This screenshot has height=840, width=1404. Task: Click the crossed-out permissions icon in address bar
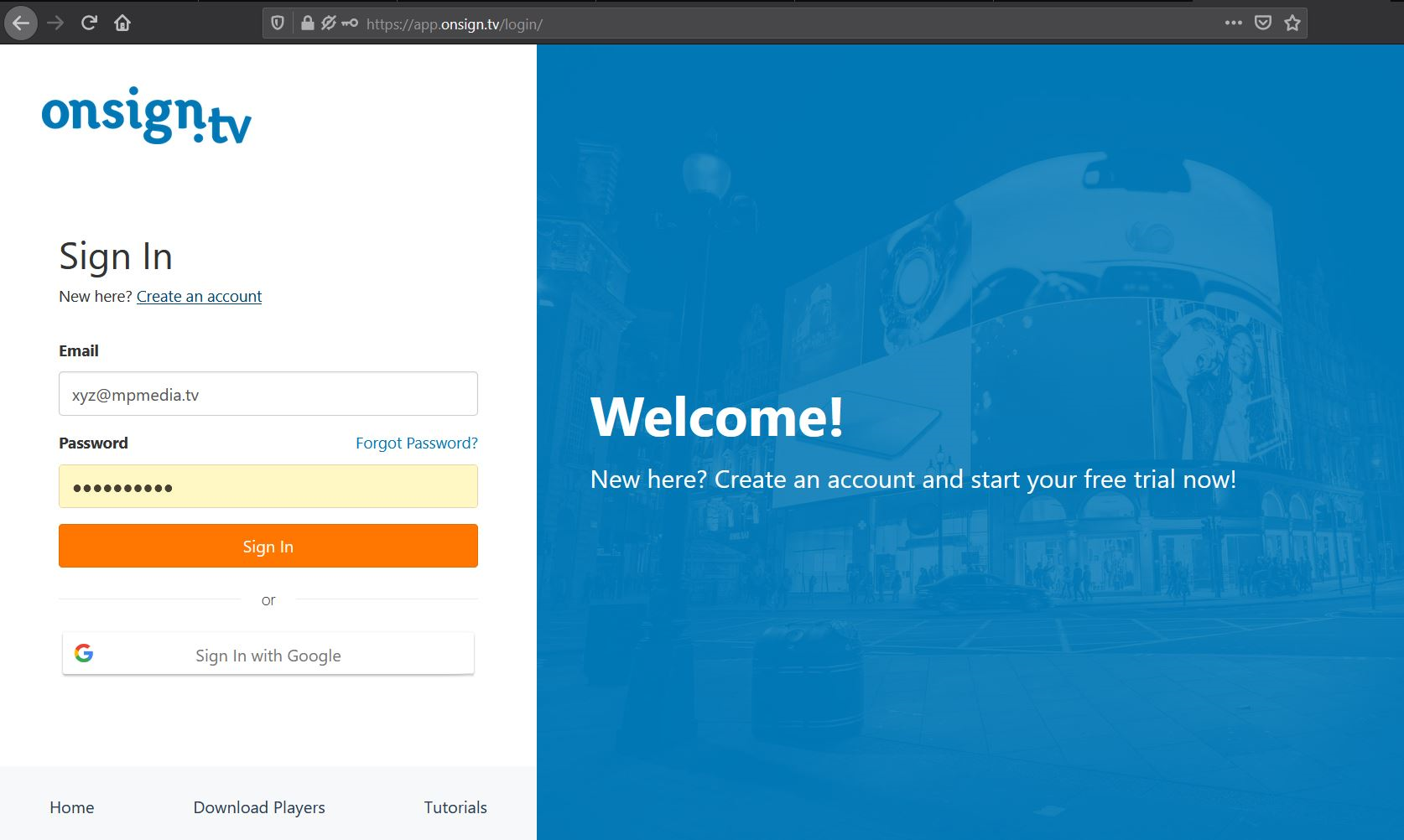point(328,23)
